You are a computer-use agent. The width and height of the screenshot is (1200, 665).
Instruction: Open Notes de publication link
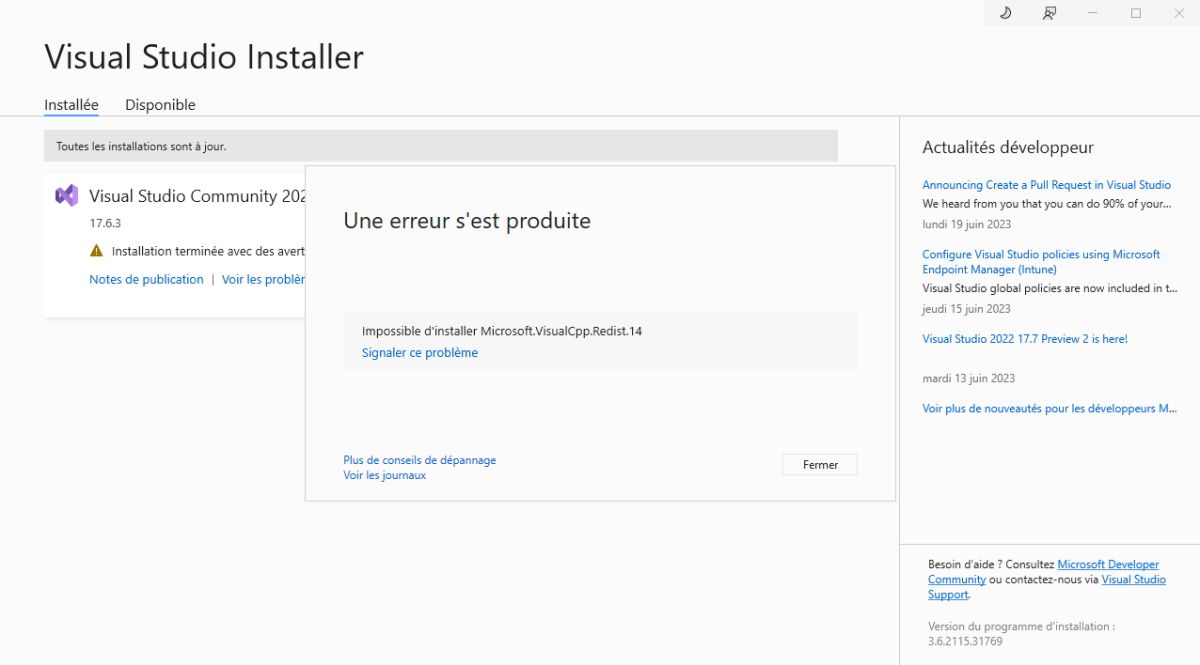pyautogui.click(x=146, y=279)
